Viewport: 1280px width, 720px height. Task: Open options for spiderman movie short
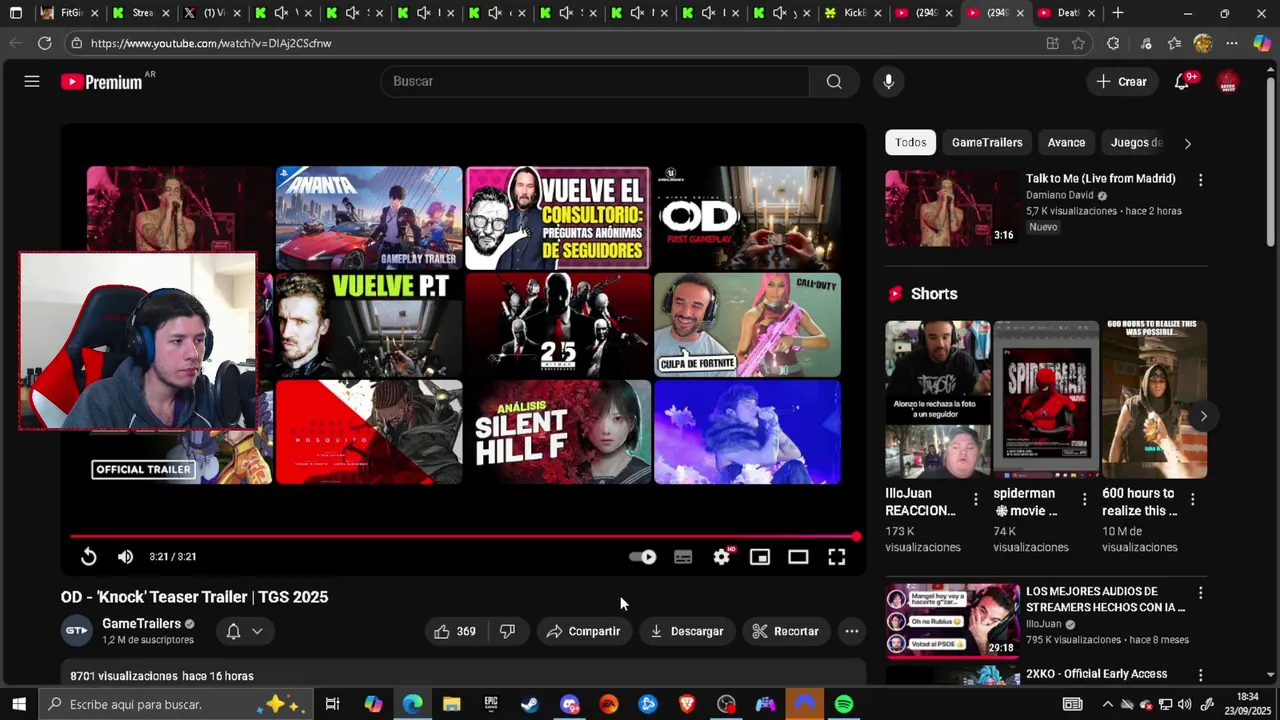(1084, 499)
